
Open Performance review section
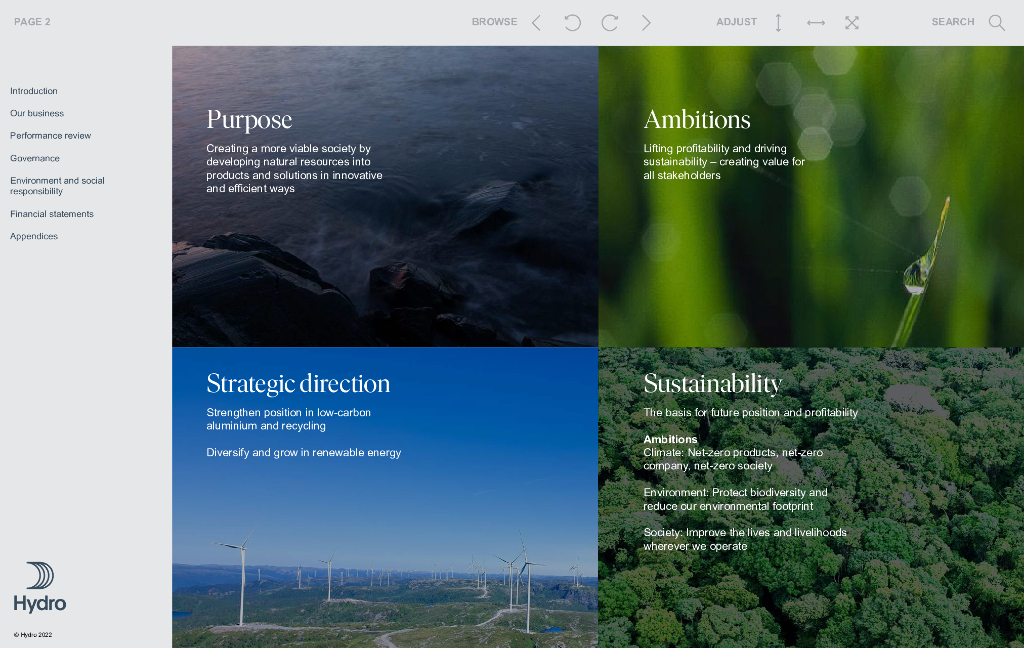coord(50,136)
